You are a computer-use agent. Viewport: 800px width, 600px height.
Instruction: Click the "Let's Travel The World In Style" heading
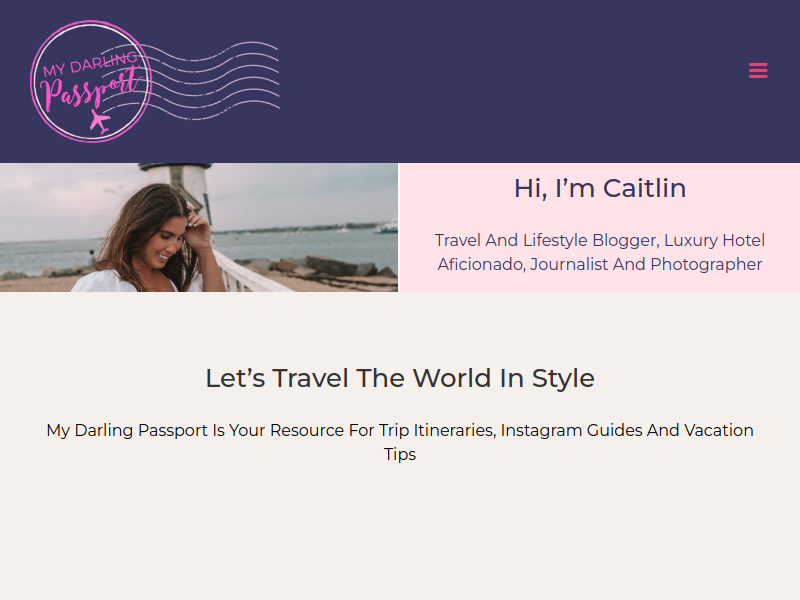400,378
